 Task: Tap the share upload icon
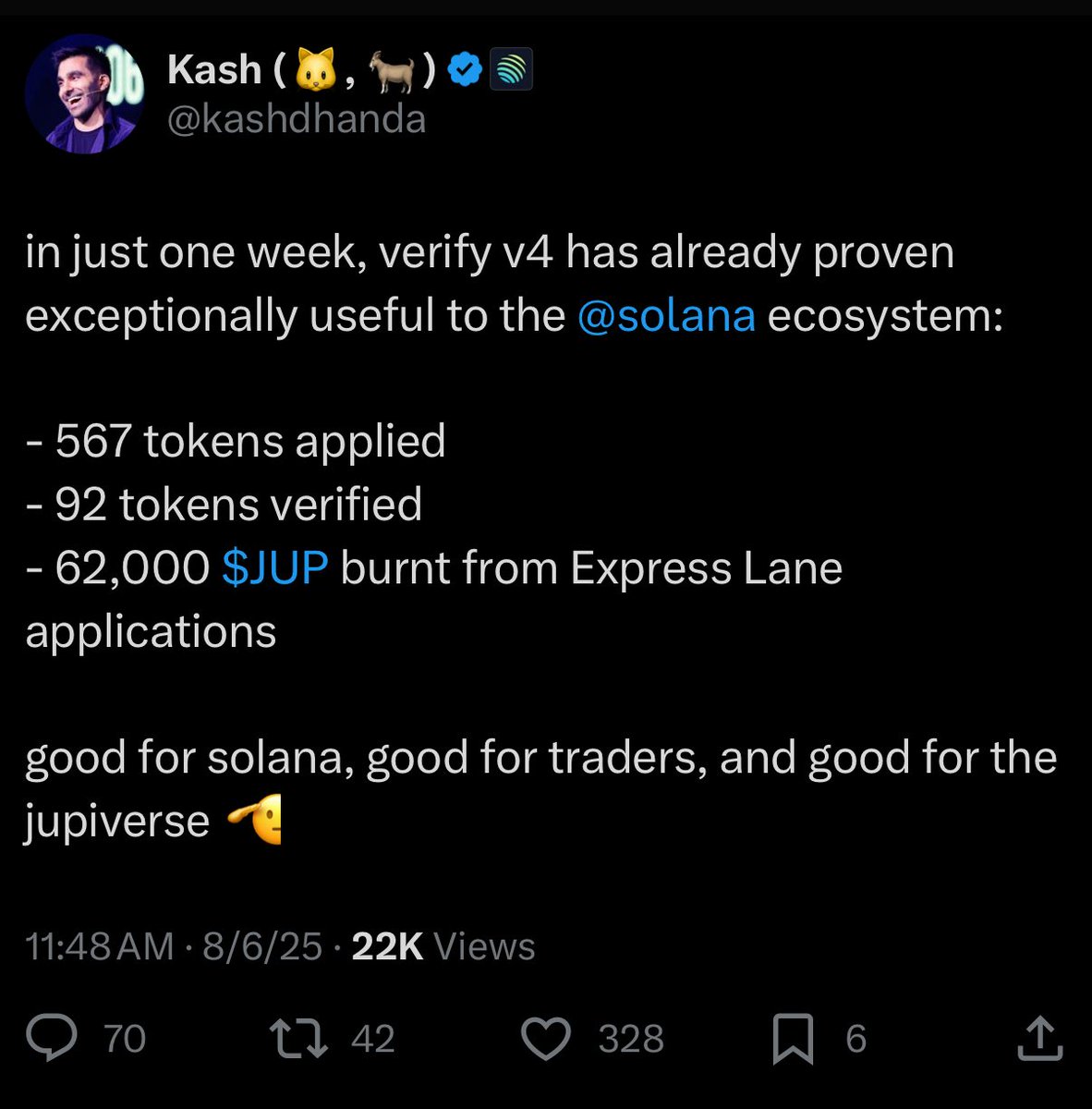click(1039, 1038)
